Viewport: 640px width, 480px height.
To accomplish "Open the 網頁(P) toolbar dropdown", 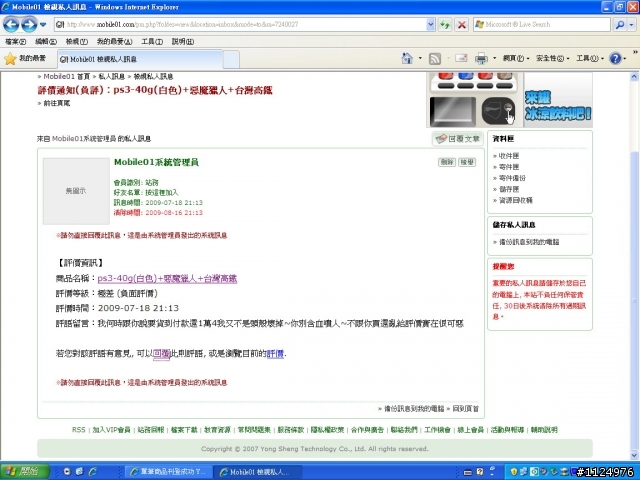I will 516,59.
